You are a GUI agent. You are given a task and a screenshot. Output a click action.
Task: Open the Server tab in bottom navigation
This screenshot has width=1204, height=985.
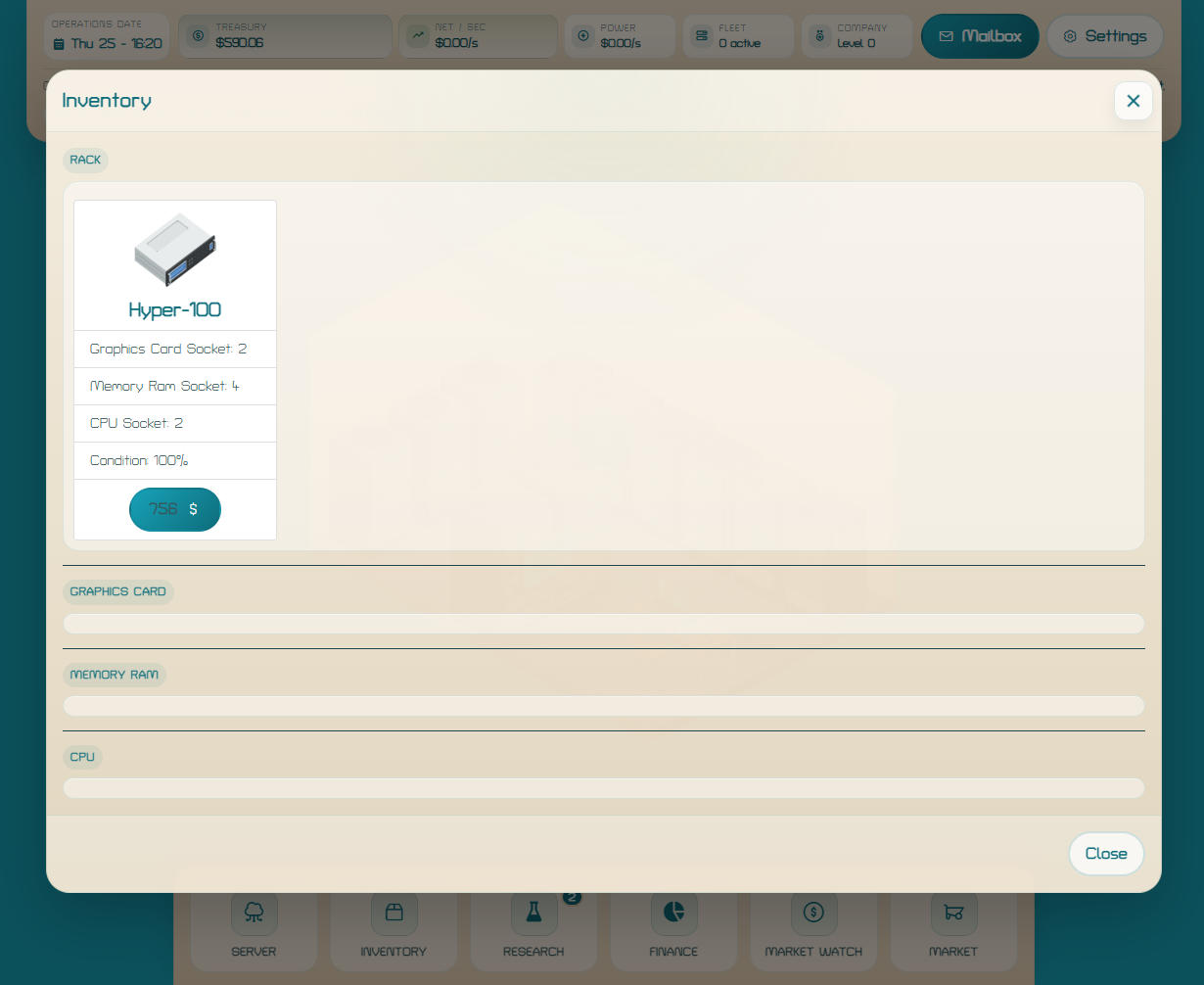[x=255, y=923]
